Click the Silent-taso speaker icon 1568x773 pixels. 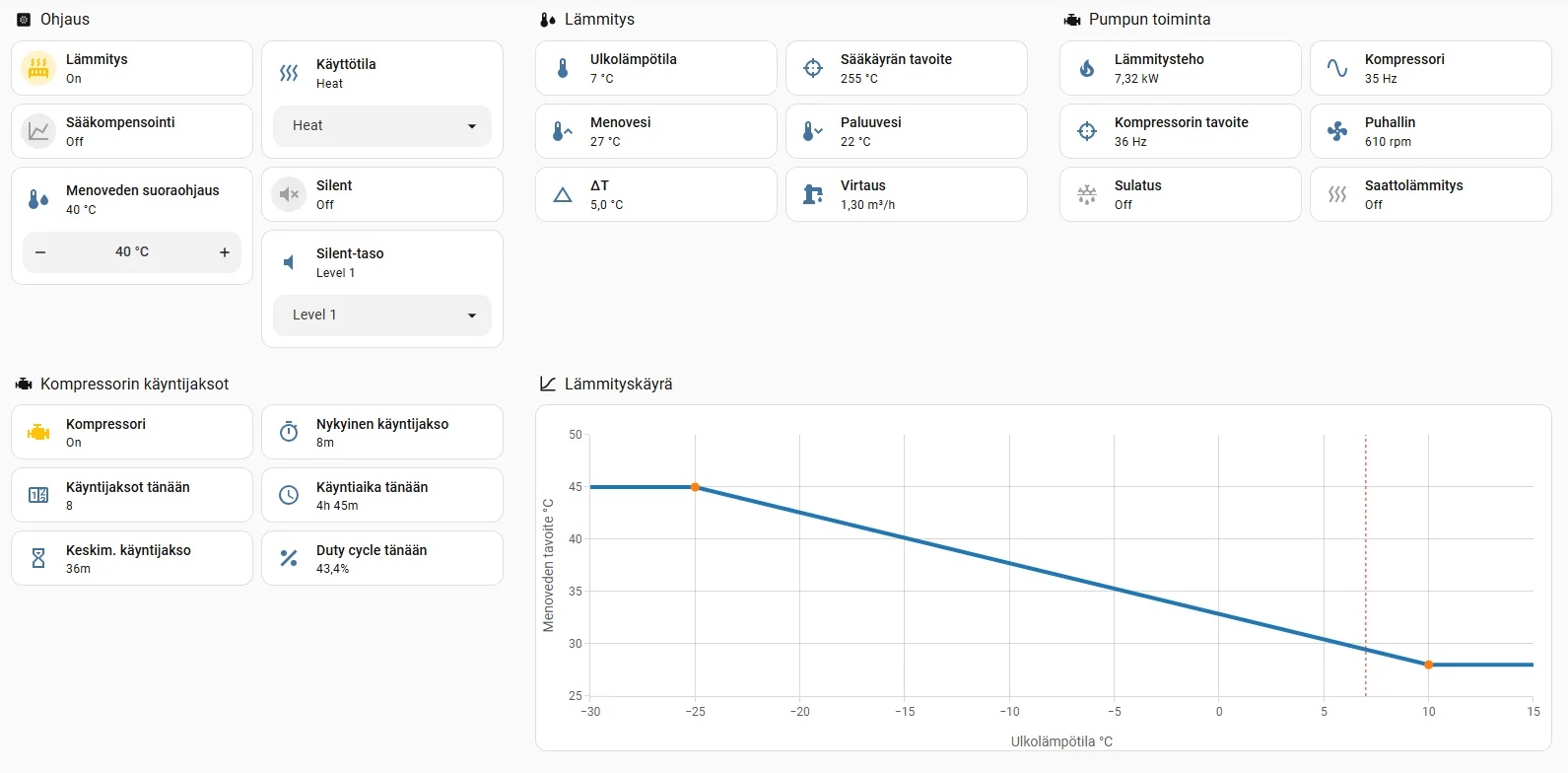point(289,262)
